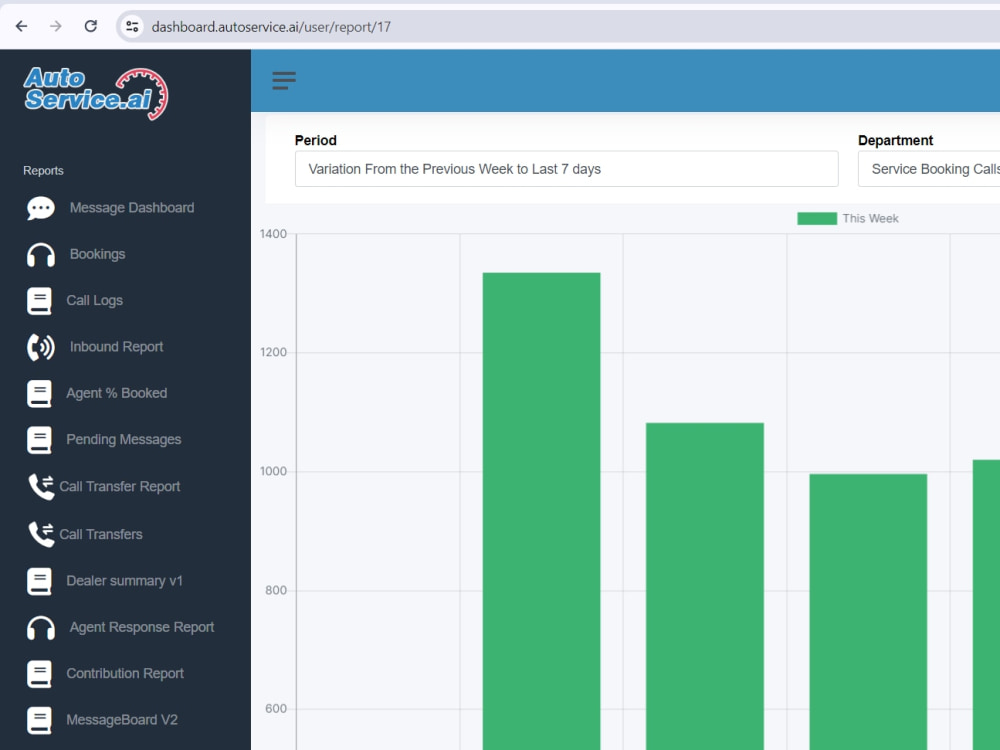Open Call Transfer Report link
This screenshot has width=1000, height=750.
click(x=120, y=487)
